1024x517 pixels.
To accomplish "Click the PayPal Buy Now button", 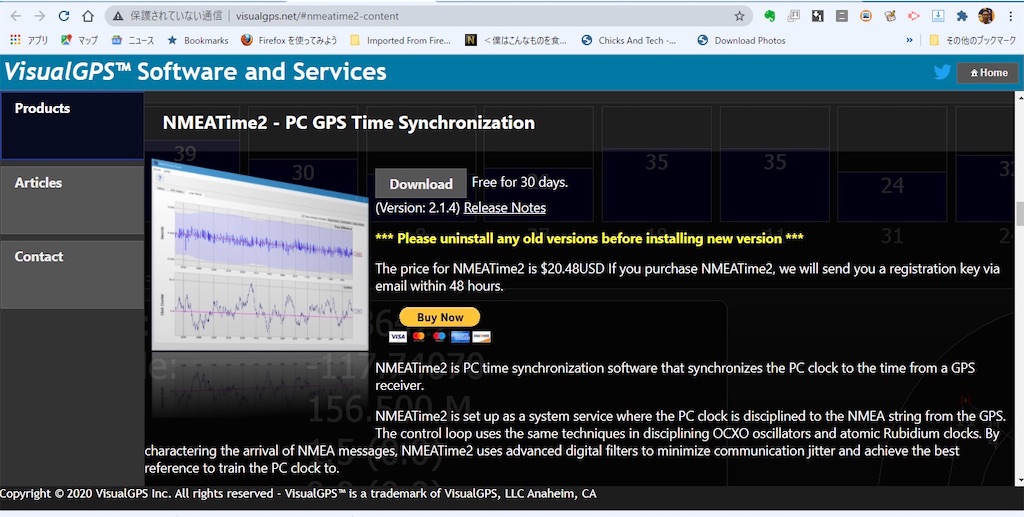I will coord(440,317).
